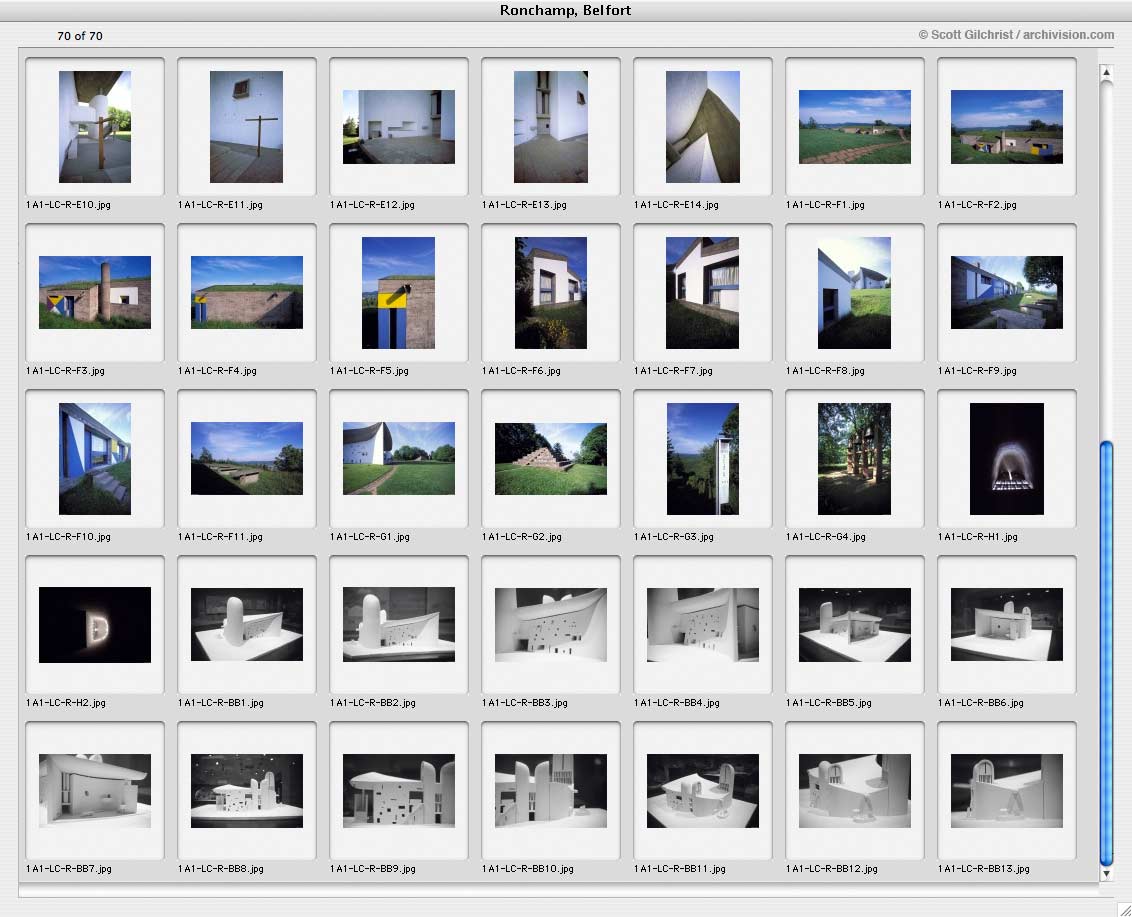The width and height of the screenshot is (1132, 917).
Task: Click filename label 1A1-LC-R-H1.jpg
Action: coord(978,537)
